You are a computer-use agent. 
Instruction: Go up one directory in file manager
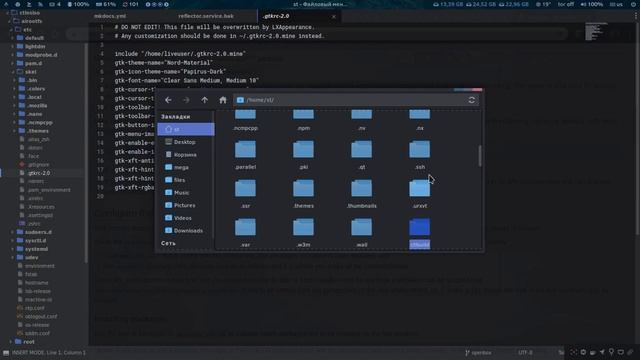coord(204,100)
